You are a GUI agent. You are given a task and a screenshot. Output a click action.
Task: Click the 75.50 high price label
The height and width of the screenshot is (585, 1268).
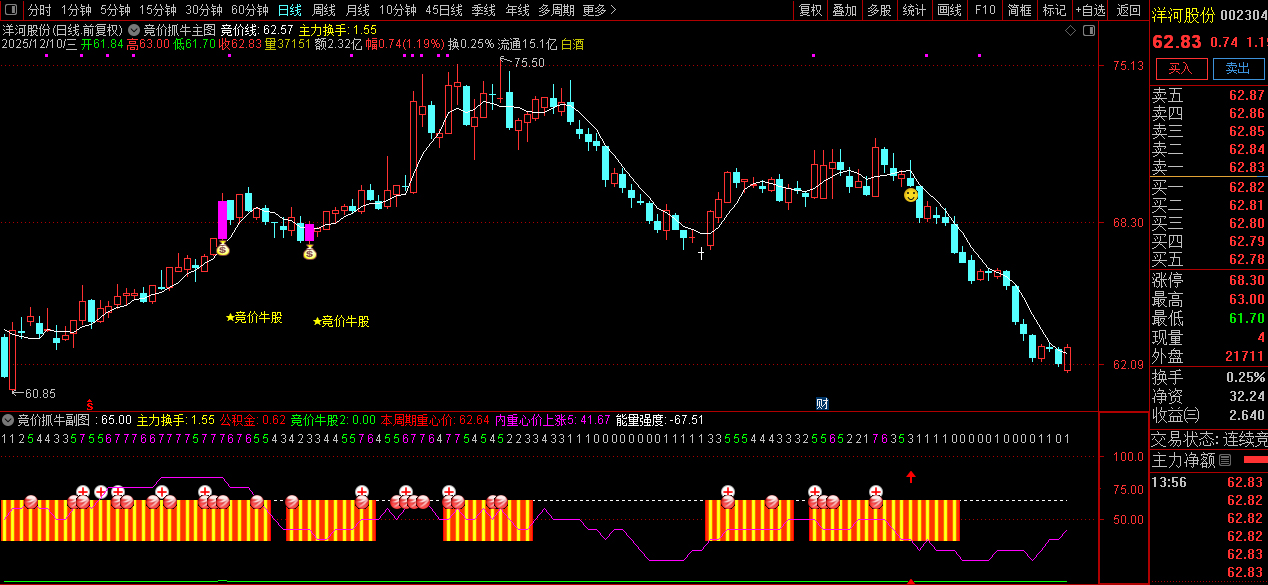coord(529,63)
